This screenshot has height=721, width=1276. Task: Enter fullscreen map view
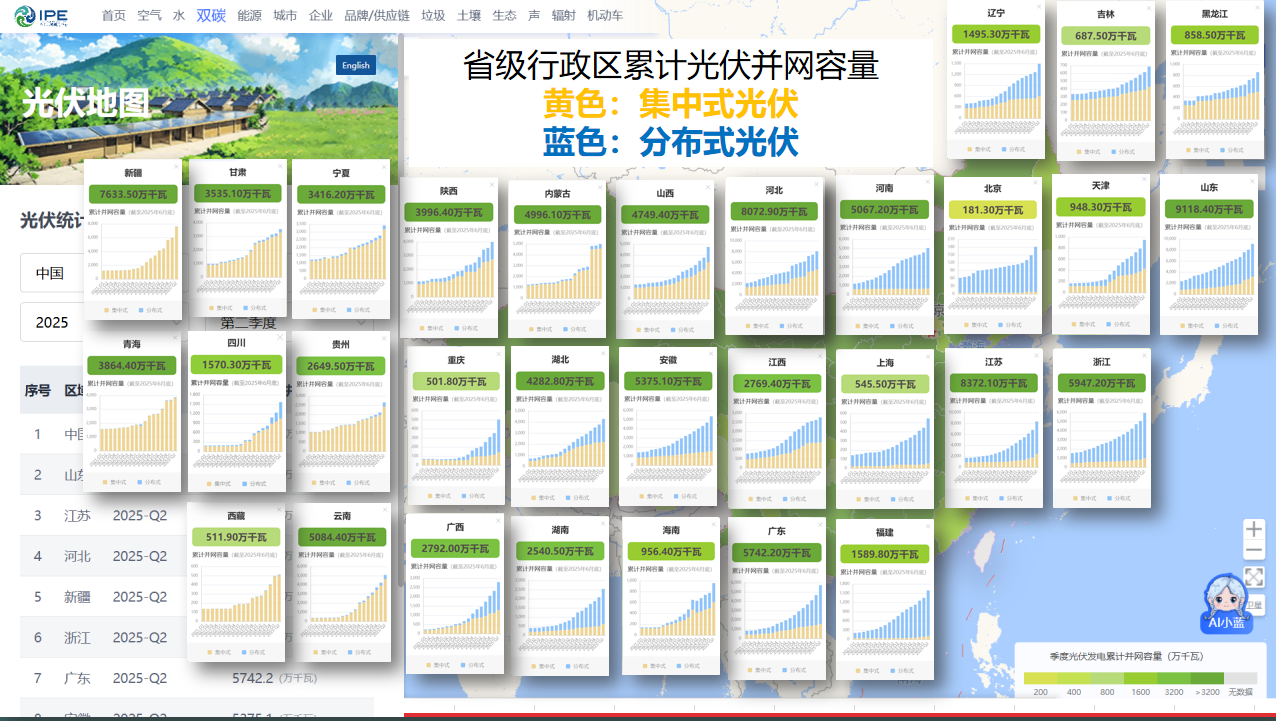[x=1253, y=577]
